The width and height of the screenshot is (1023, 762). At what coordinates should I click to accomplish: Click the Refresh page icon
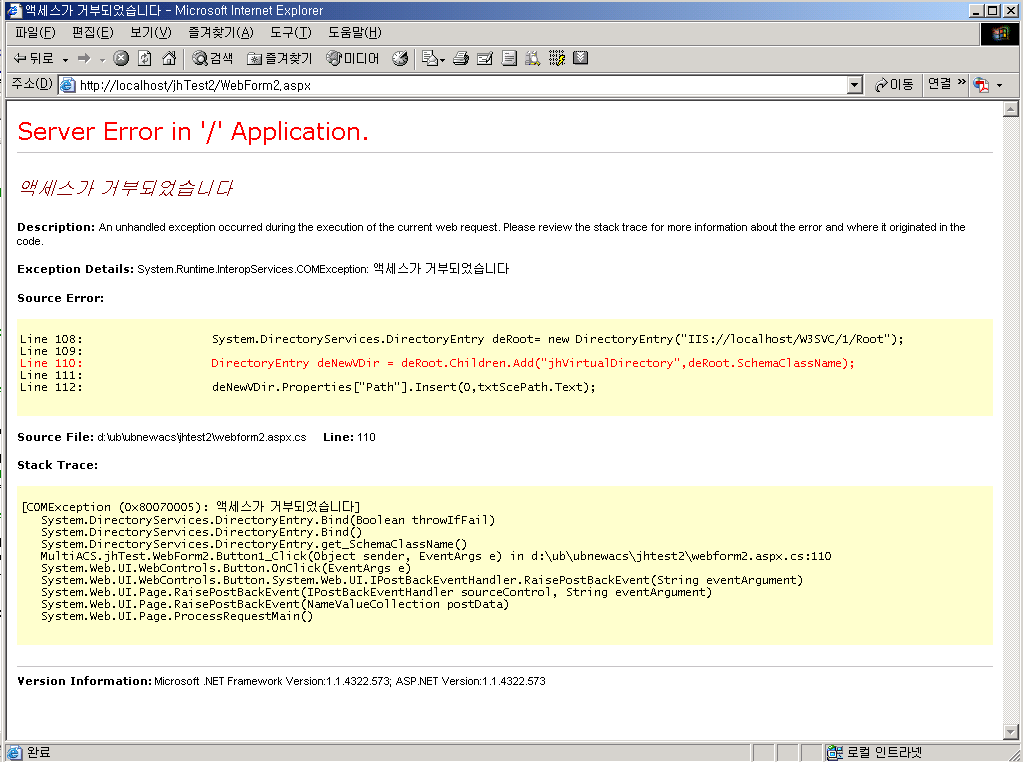point(145,59)
